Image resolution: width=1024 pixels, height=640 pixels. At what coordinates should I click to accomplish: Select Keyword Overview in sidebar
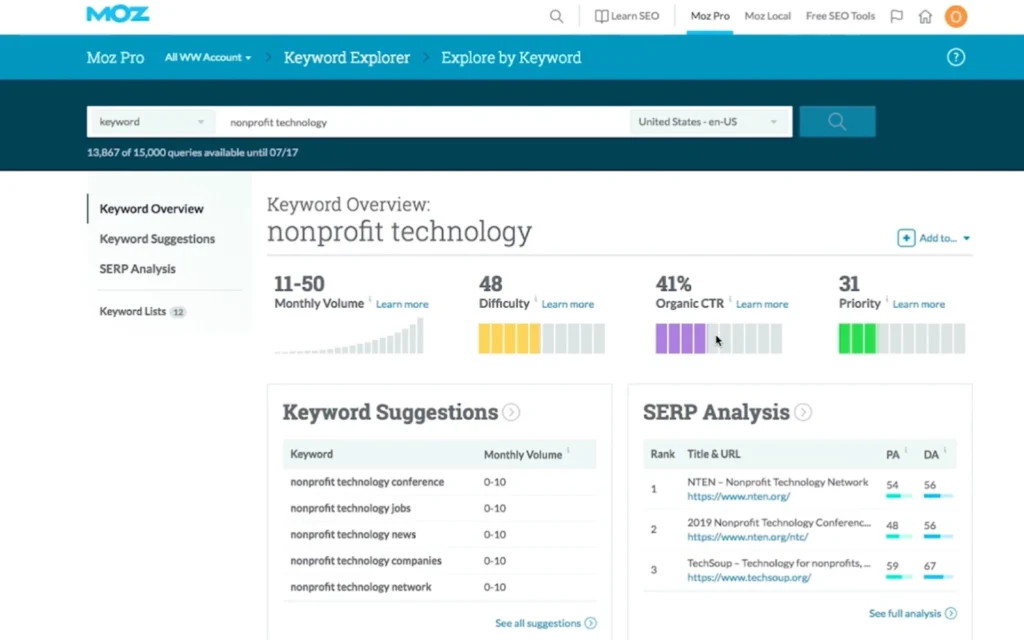[152, 209]
